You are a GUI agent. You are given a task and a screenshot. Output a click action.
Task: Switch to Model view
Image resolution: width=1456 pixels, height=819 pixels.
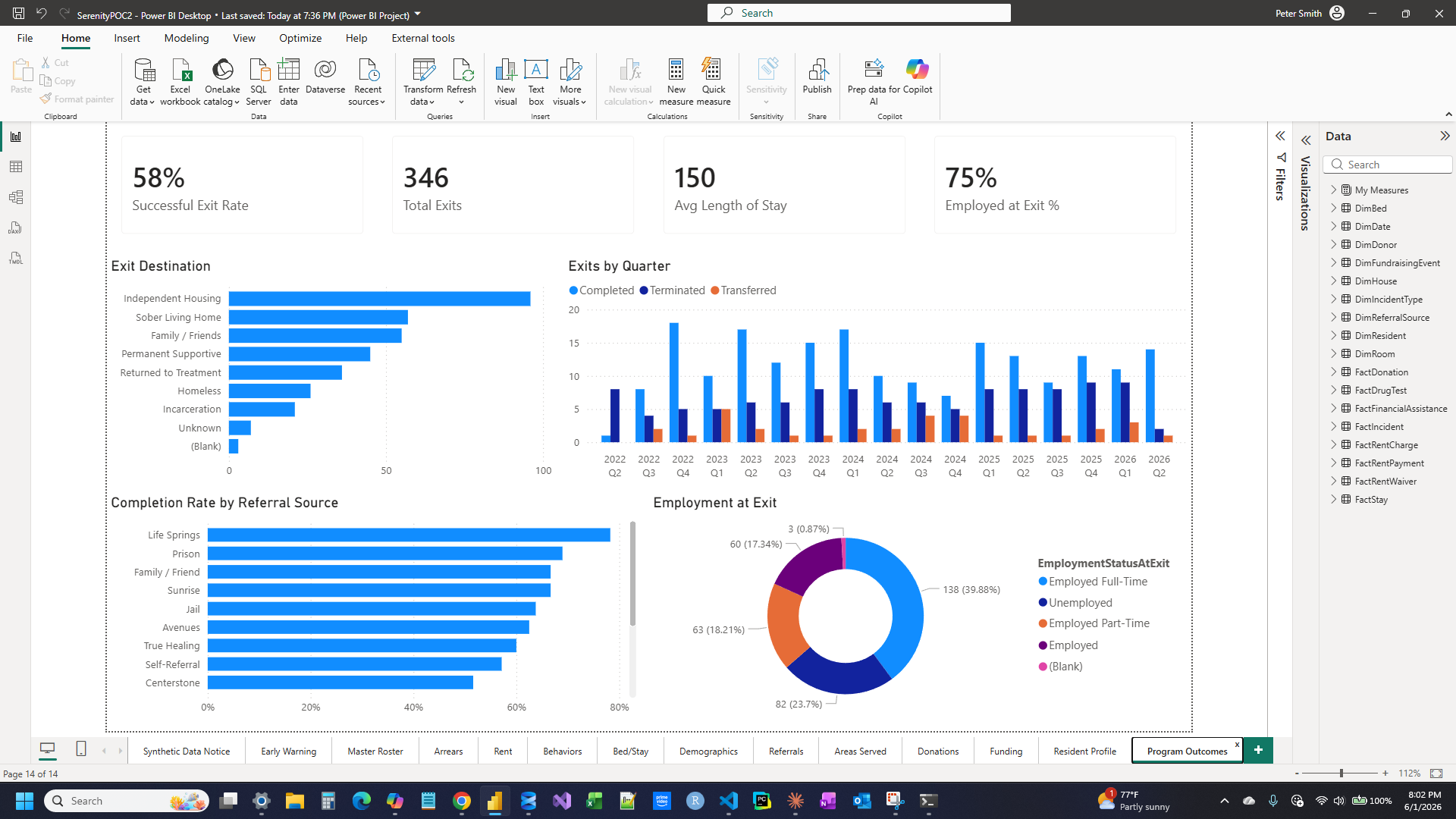click(16, 197)
